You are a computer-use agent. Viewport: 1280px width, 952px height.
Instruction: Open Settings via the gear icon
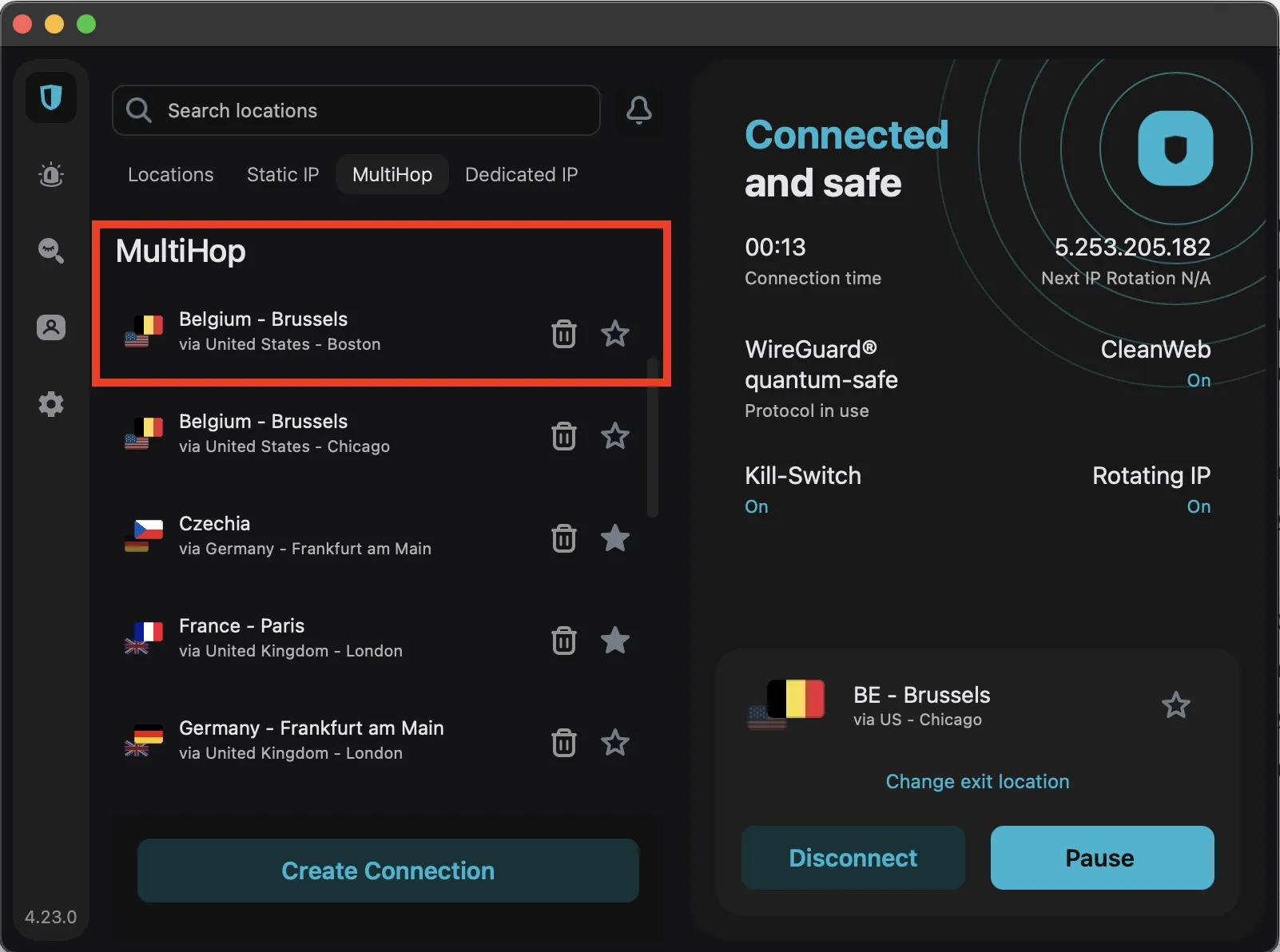tap(51, 404)
